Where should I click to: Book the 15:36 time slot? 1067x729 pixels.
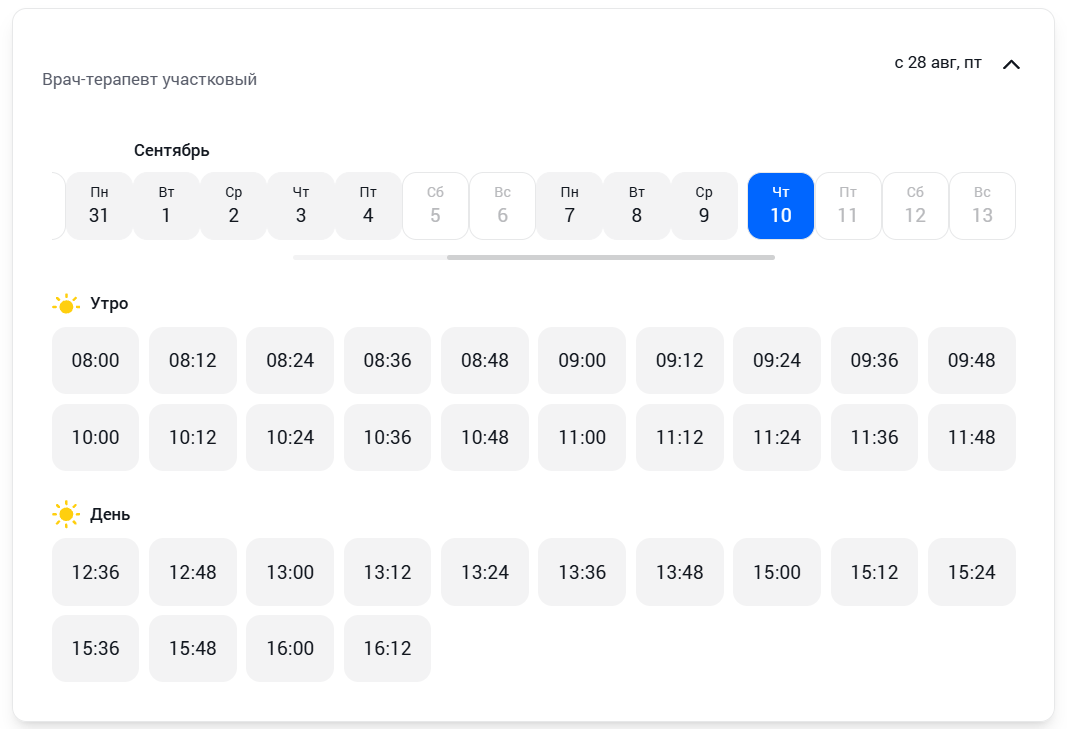[95, 648]
